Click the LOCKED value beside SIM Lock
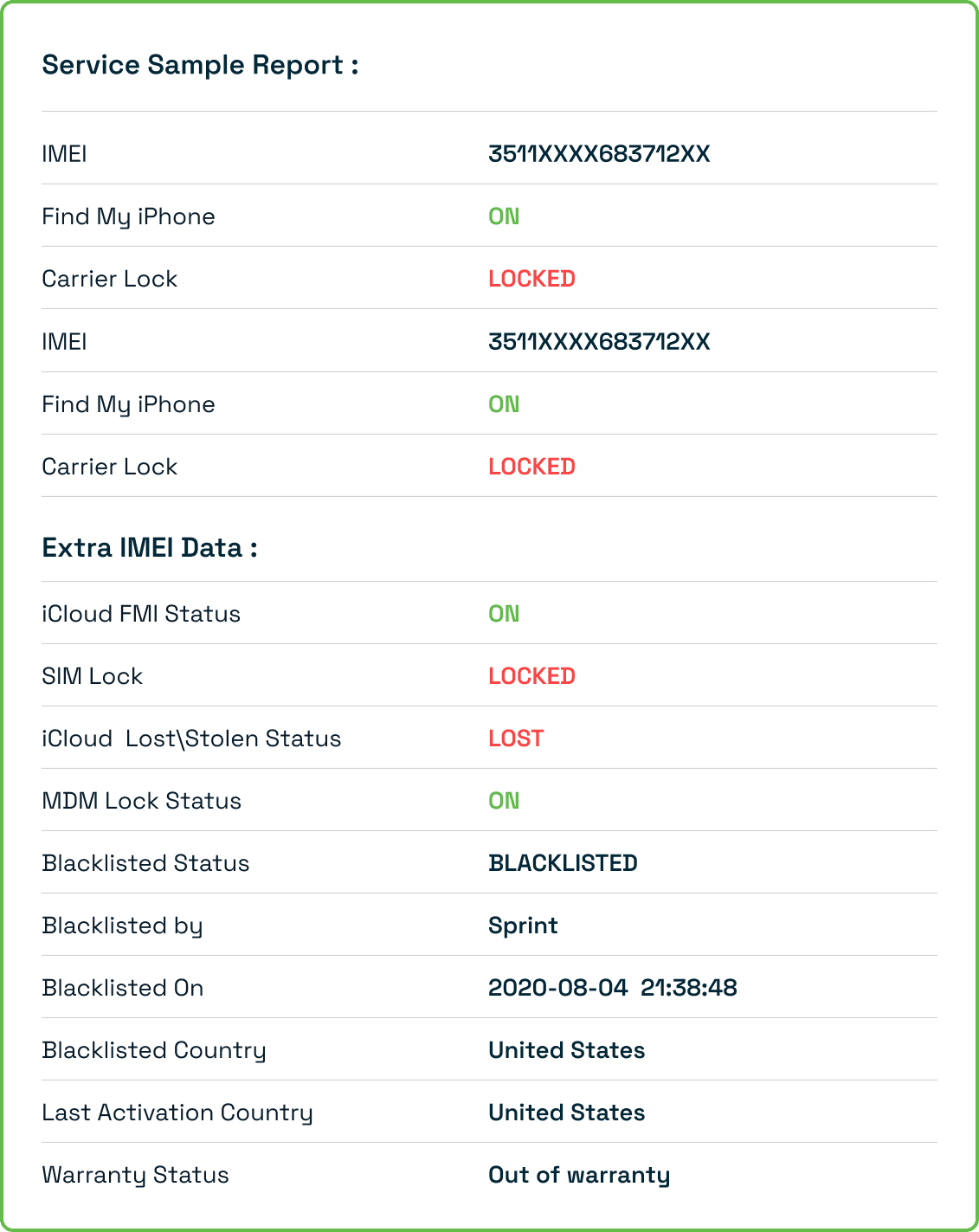 click(531, 676)
